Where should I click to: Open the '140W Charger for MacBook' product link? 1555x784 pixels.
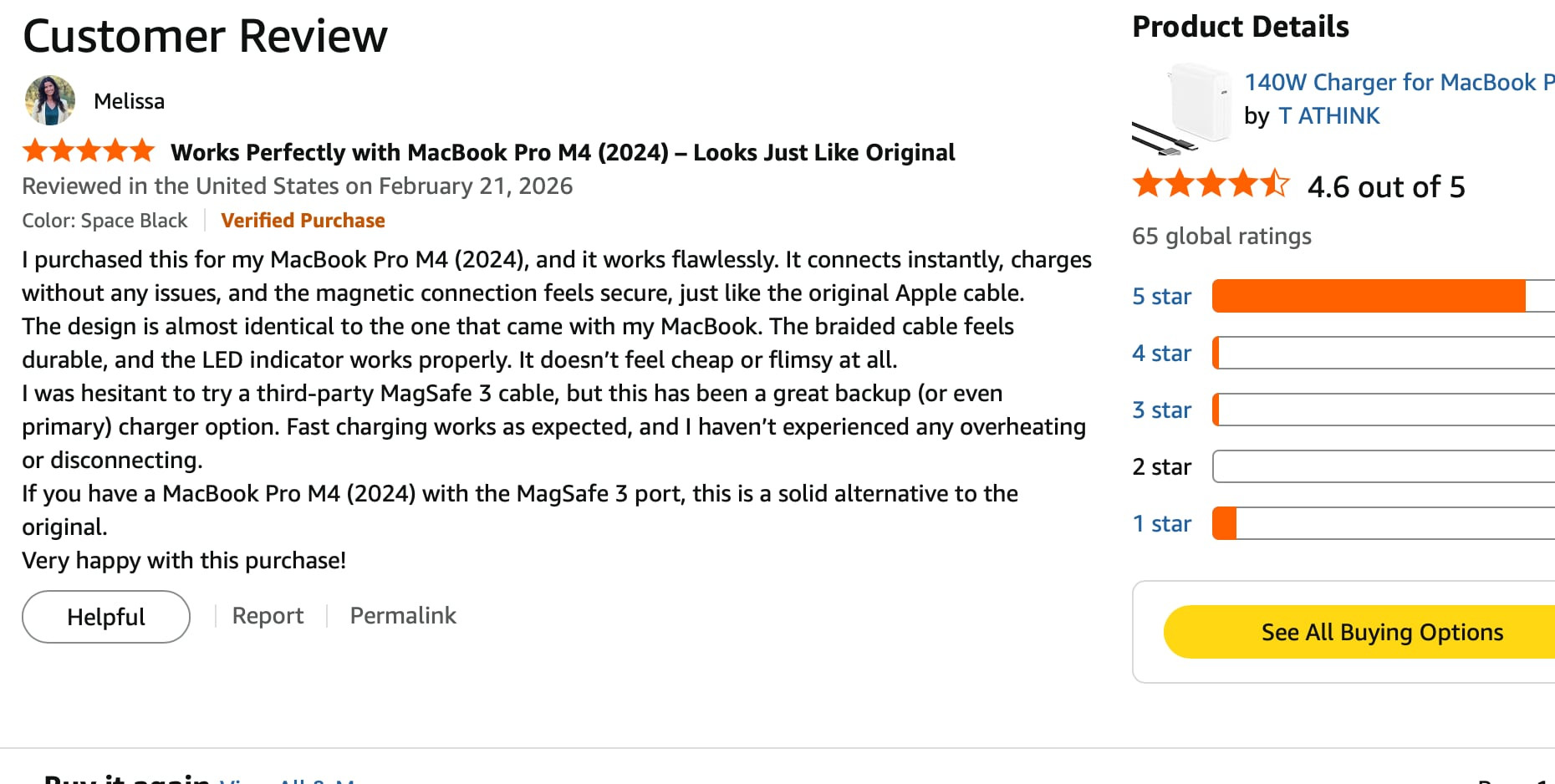[x=1398, y=82]
